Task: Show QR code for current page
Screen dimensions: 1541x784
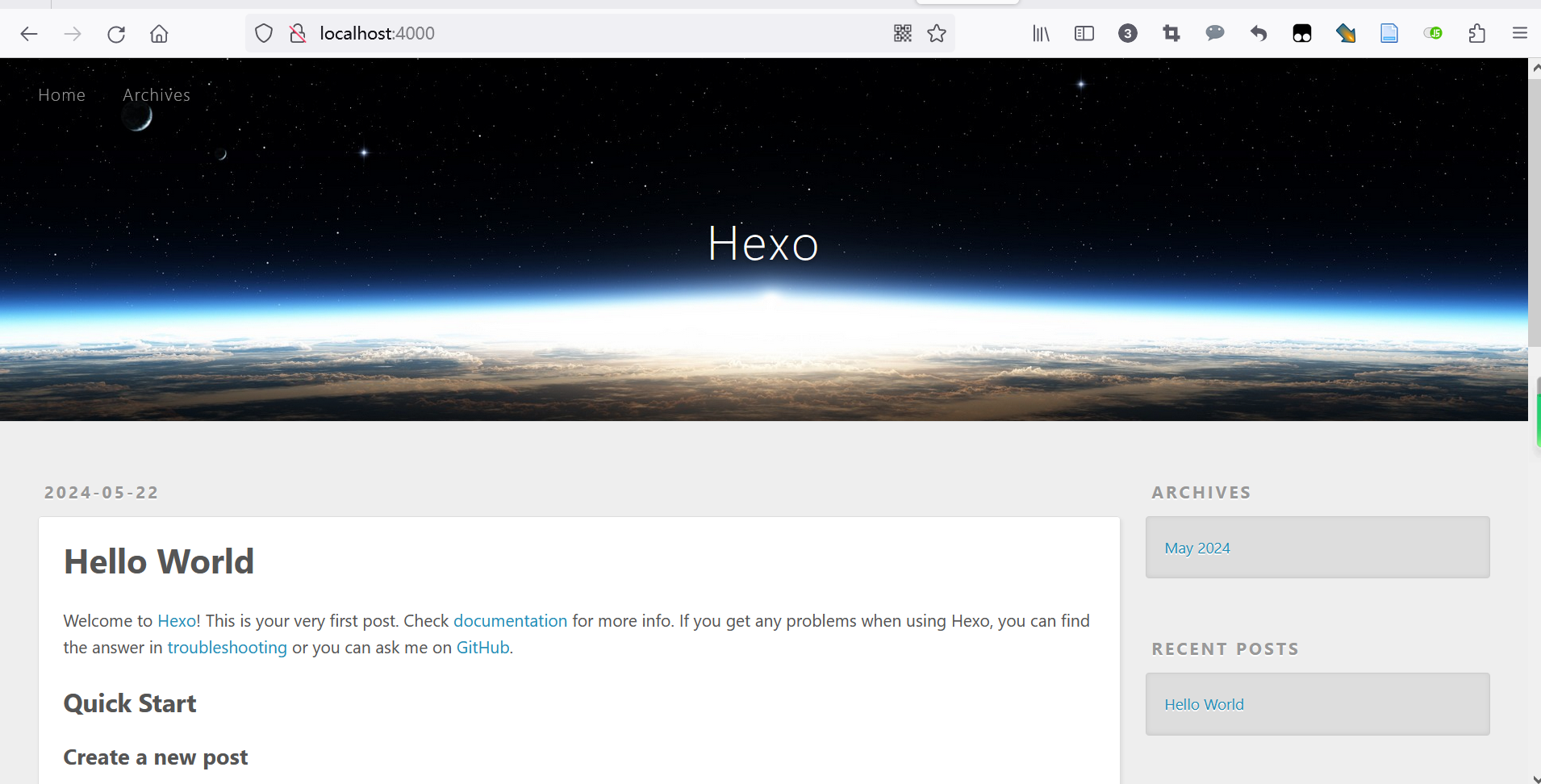Action: [x=903, y=33]
